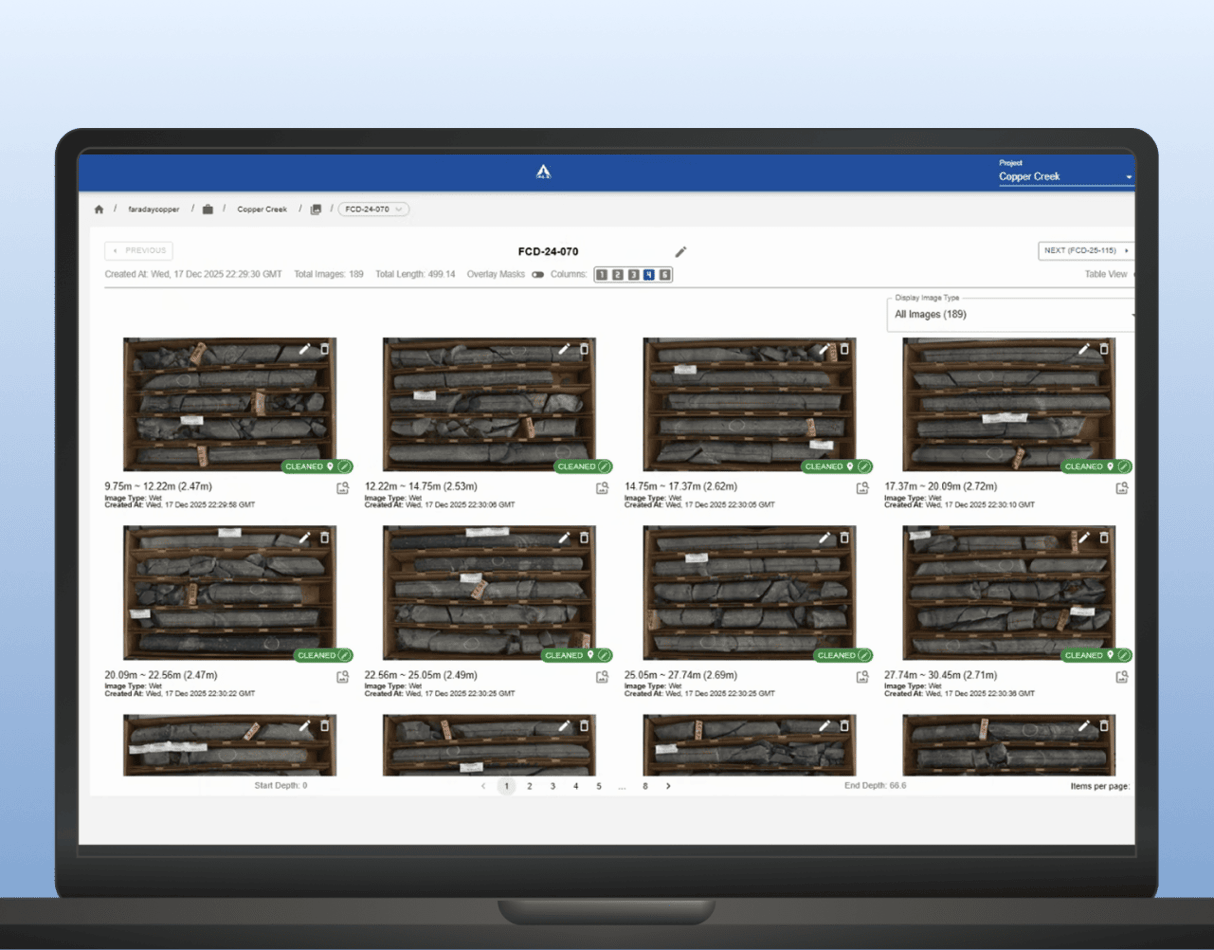The image size is (1214, 950).
Task: Open the Display Image Type dropdown
Action: pyautogui.click(x=1011, y=313)
